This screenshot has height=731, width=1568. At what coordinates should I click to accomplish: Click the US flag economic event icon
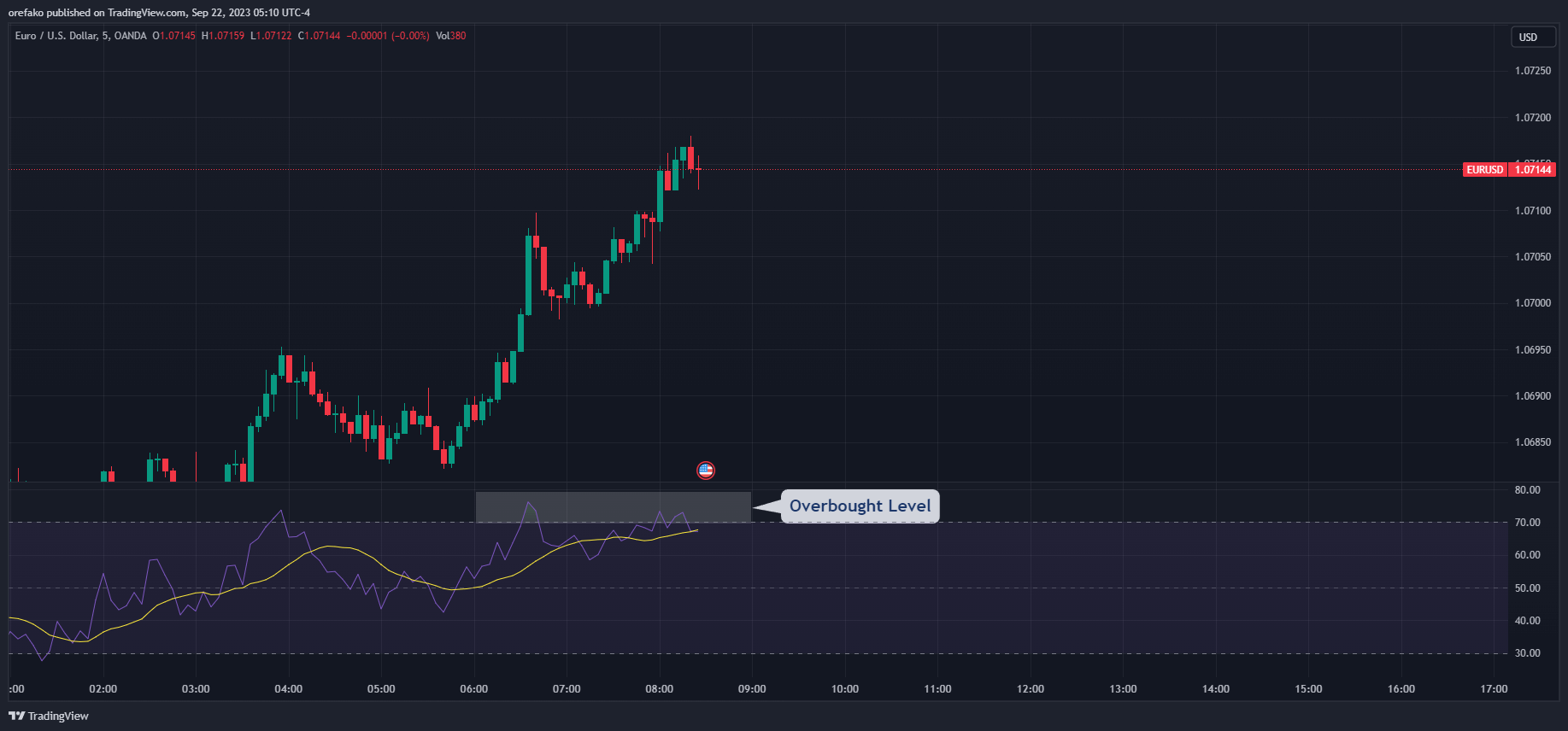tap(706, 471)
